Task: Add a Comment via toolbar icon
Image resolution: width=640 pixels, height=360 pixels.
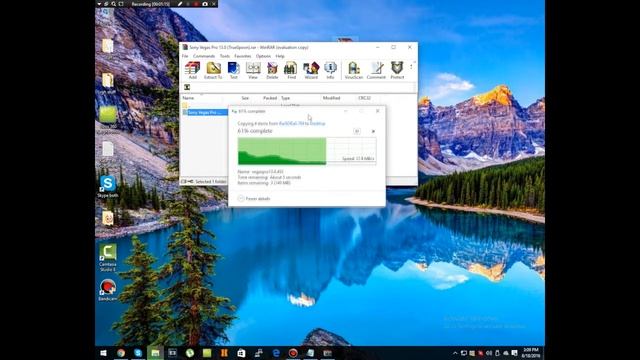Action: [376, 70]
